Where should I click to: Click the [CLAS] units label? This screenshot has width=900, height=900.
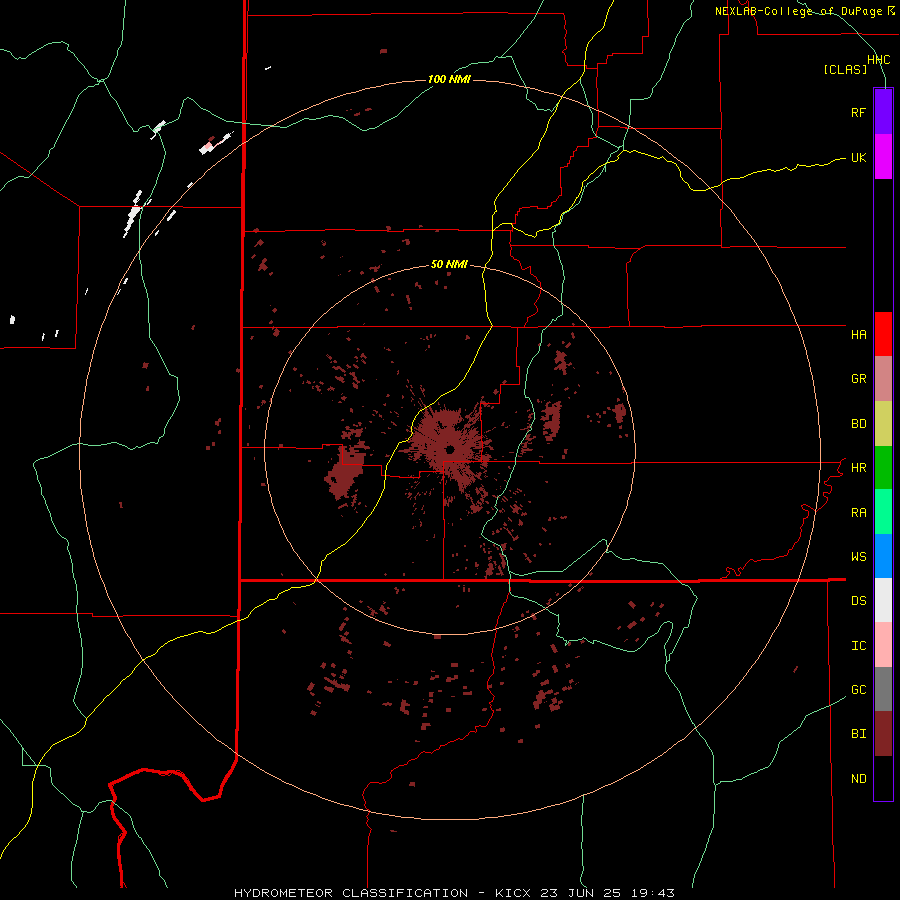click(x=845, y=69)
